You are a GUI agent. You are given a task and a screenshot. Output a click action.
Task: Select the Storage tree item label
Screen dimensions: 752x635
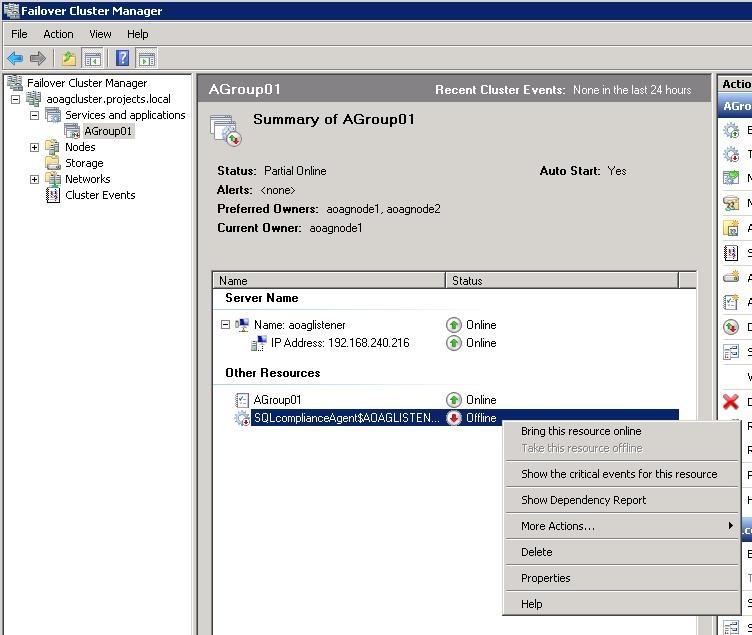(84, 163)
